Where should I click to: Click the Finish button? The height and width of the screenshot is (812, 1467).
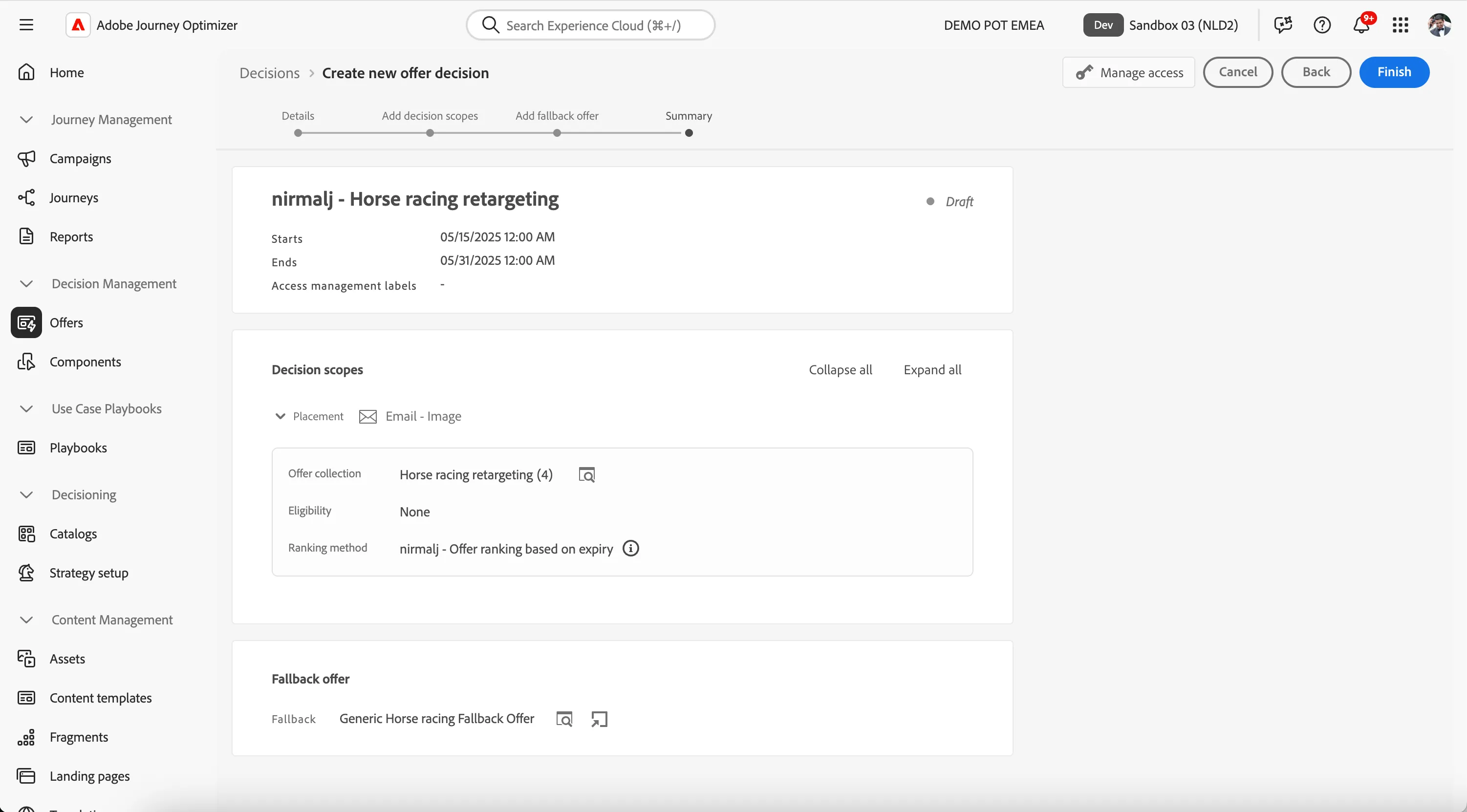[x=1394, y=72]
